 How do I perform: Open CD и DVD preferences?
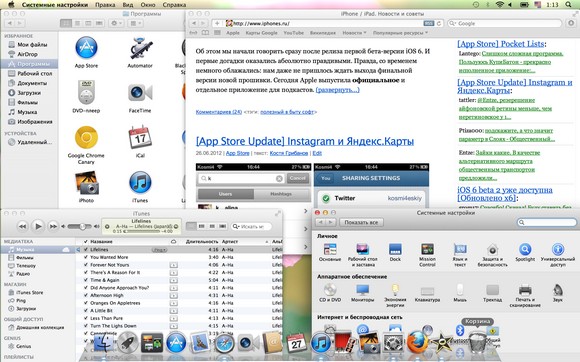click(x=330, y=290)
